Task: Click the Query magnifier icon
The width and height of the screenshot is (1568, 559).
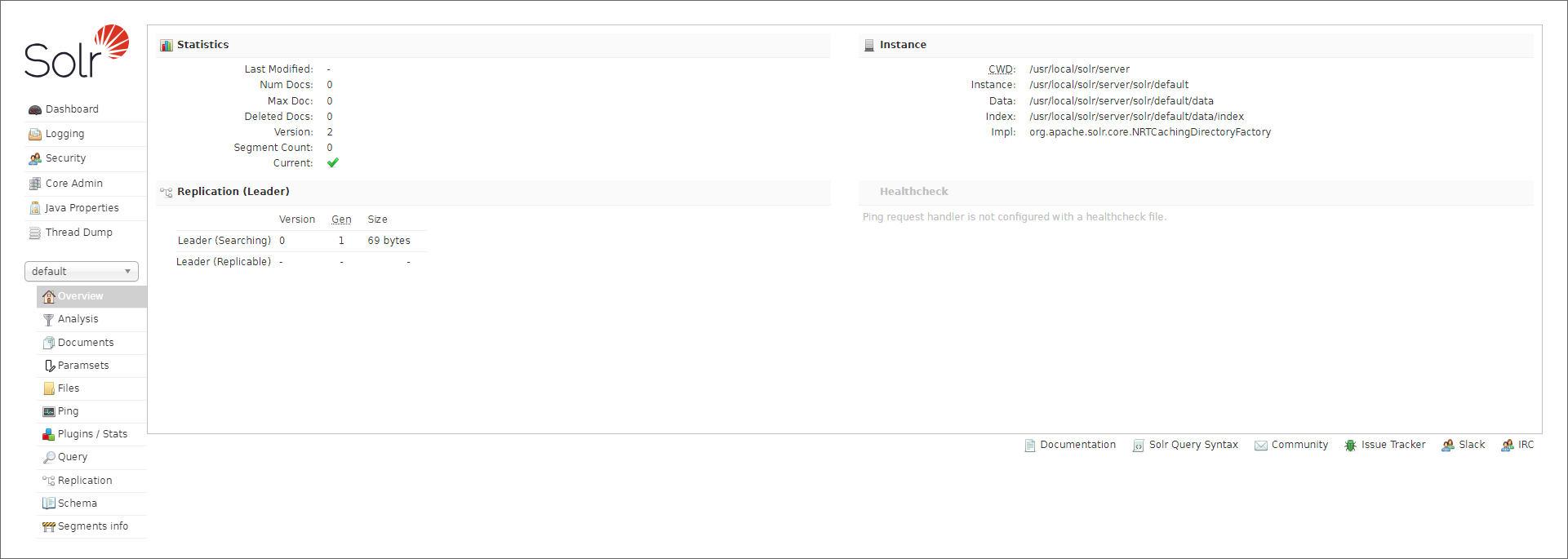Action: pos(49,457)
